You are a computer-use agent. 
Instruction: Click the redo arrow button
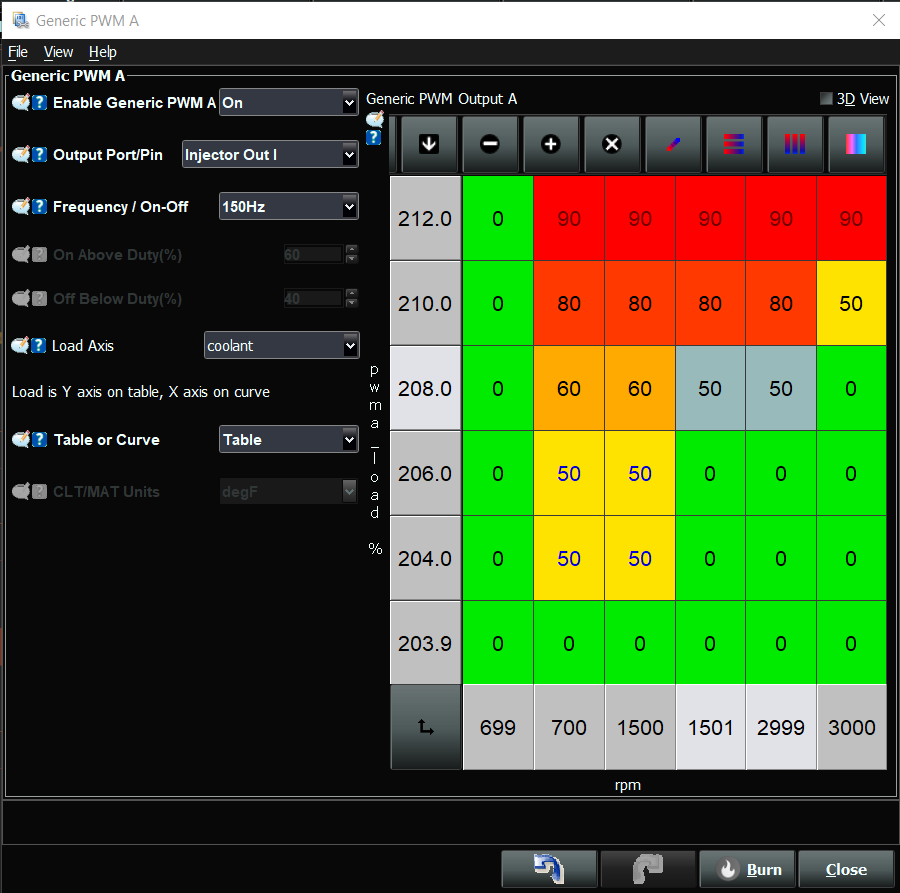(648, 869)
